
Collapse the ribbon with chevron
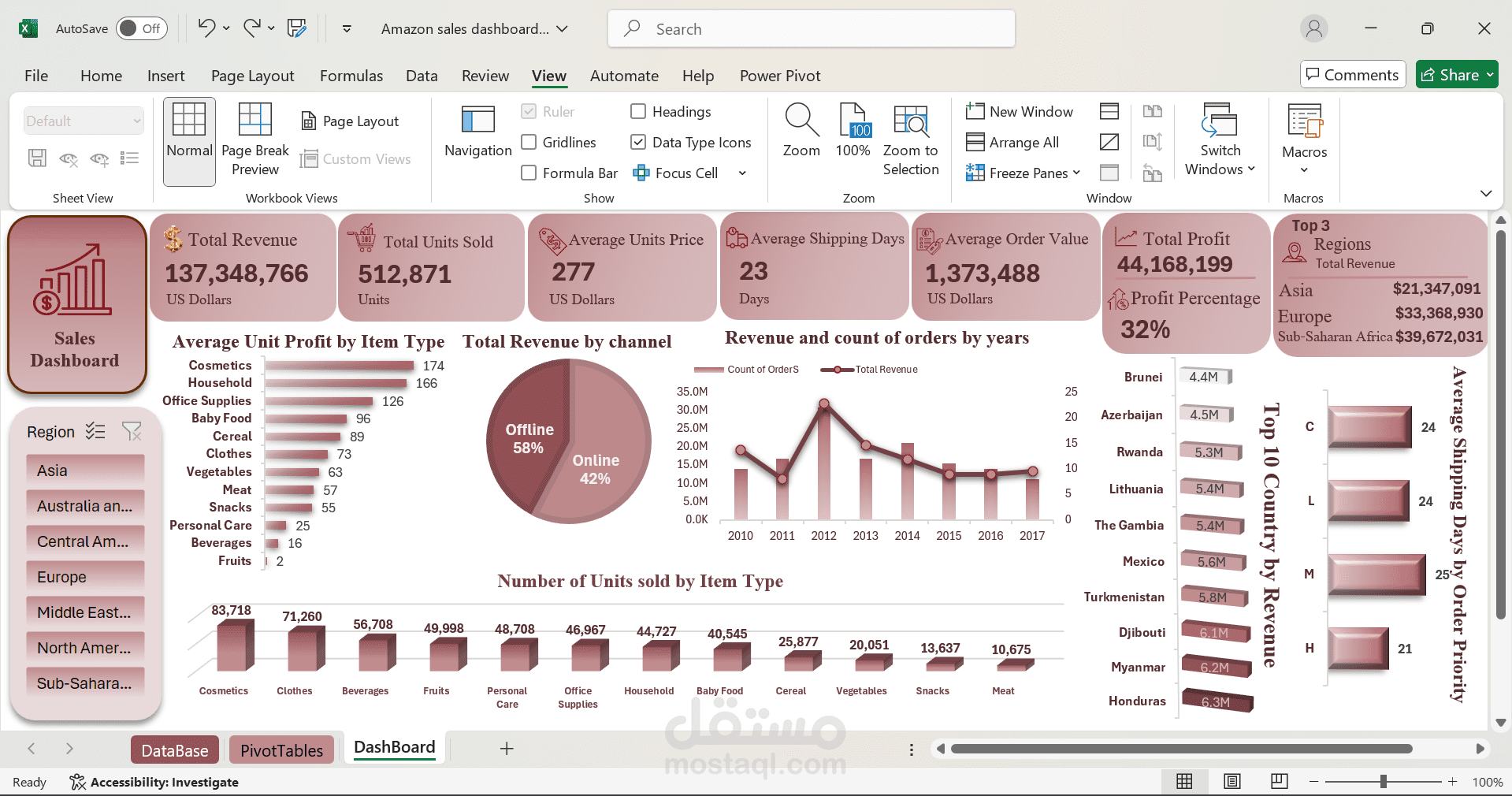point(1486,193)
